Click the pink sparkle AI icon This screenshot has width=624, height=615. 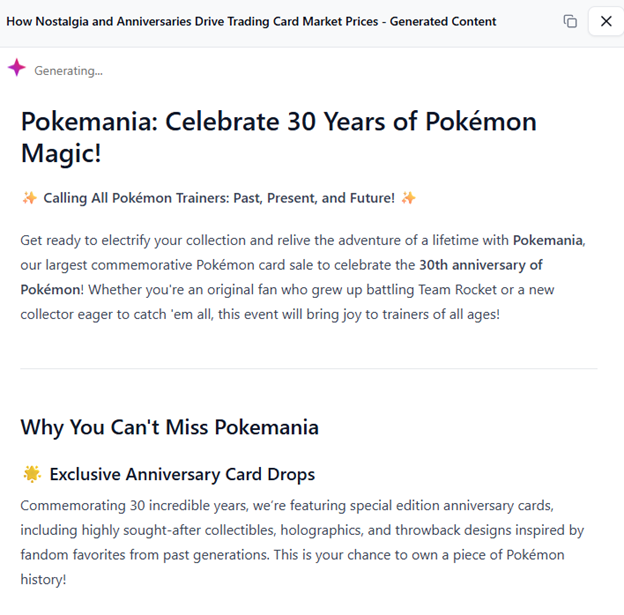(x=17, y=68)
